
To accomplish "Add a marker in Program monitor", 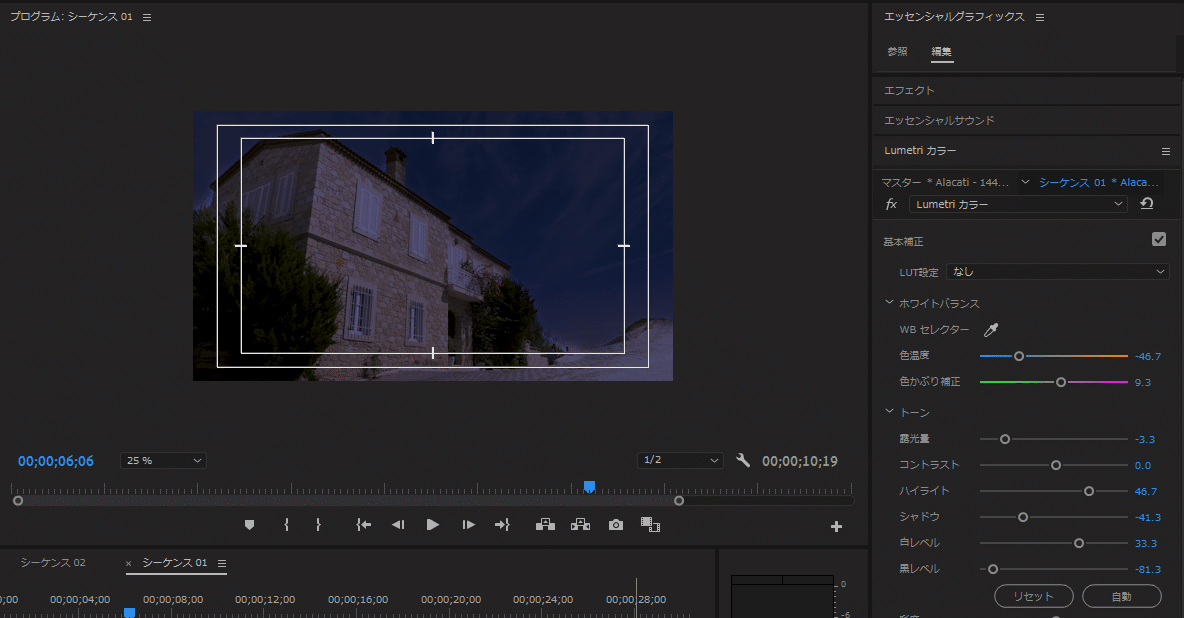I will [x=249, y=525].
